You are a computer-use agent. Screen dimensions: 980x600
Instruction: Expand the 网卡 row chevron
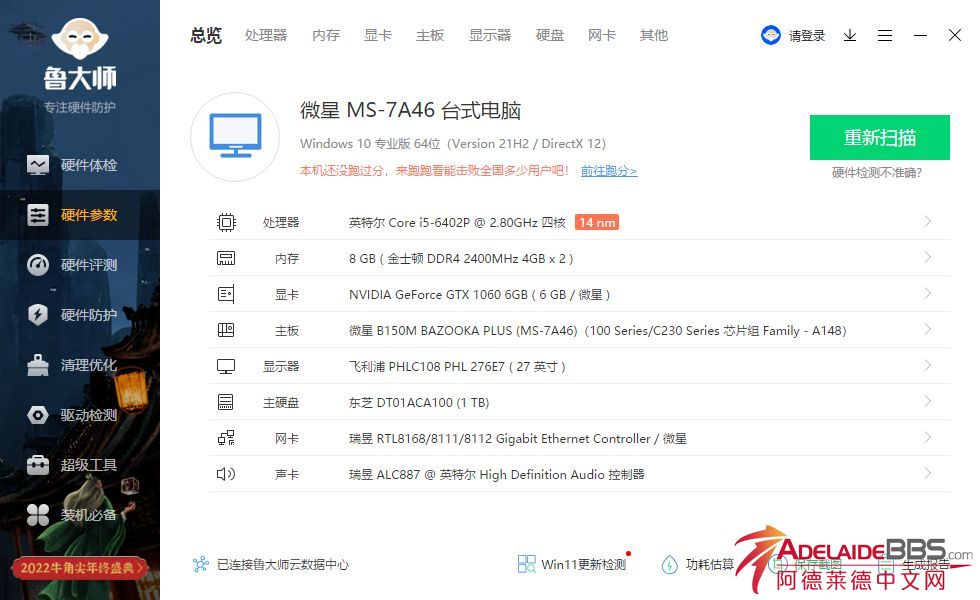tap(928, 437)
